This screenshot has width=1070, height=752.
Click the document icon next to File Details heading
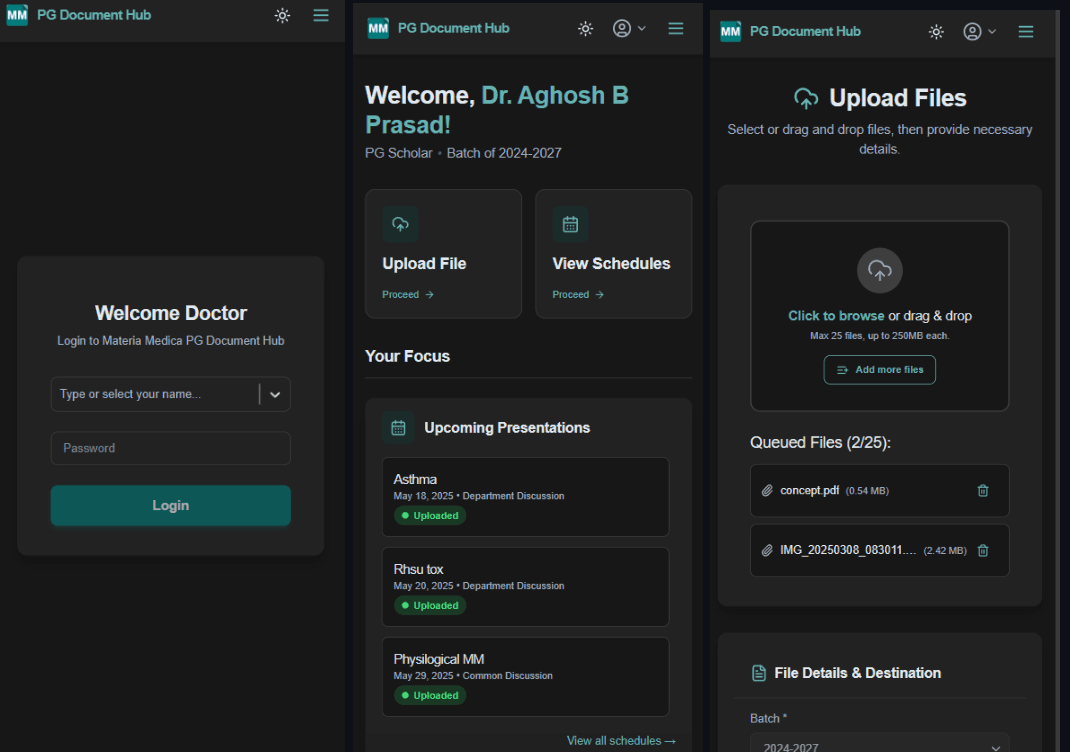click(x=759, y=672)
